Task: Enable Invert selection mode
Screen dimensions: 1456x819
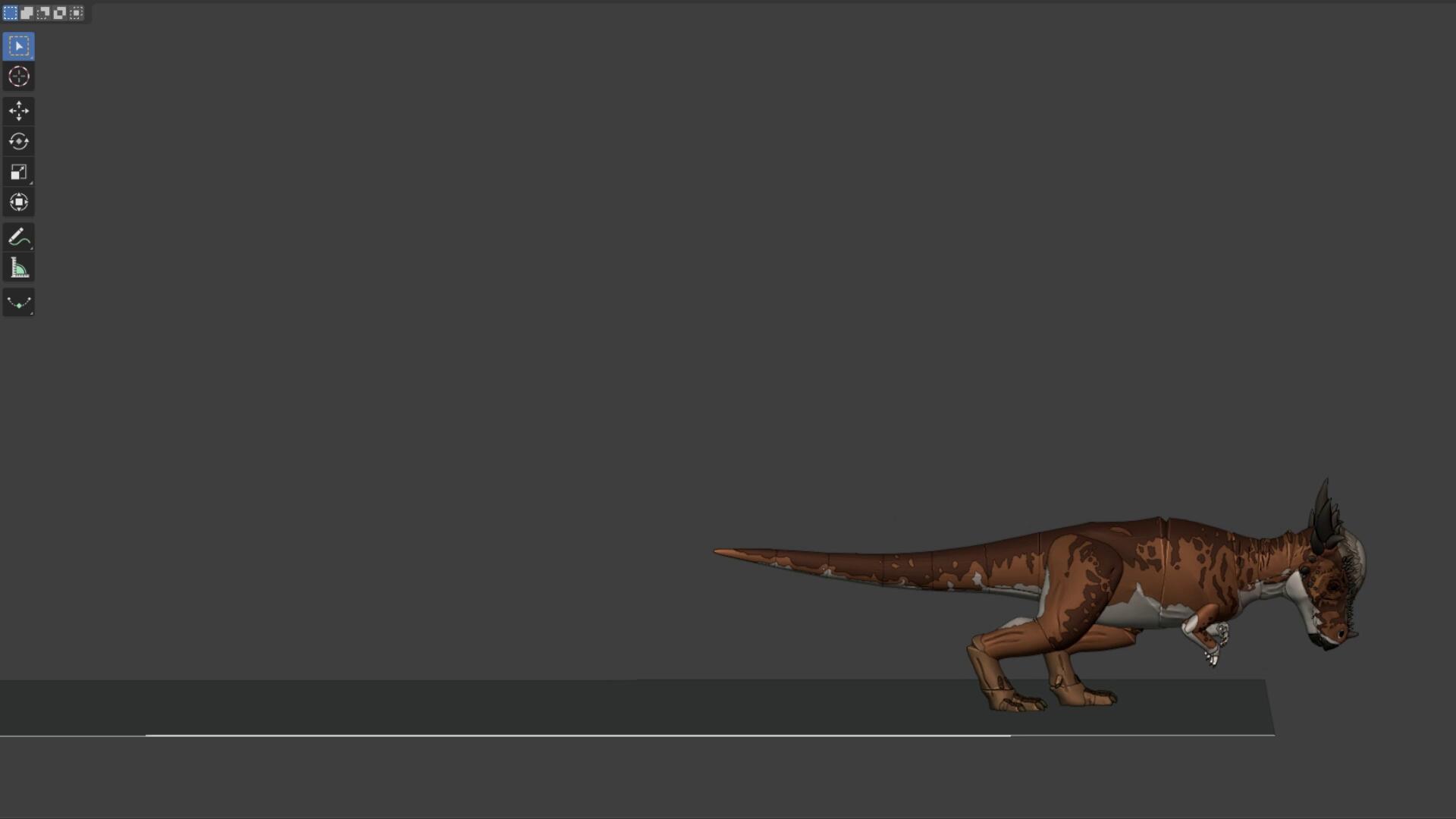Action: coord(60,13)
